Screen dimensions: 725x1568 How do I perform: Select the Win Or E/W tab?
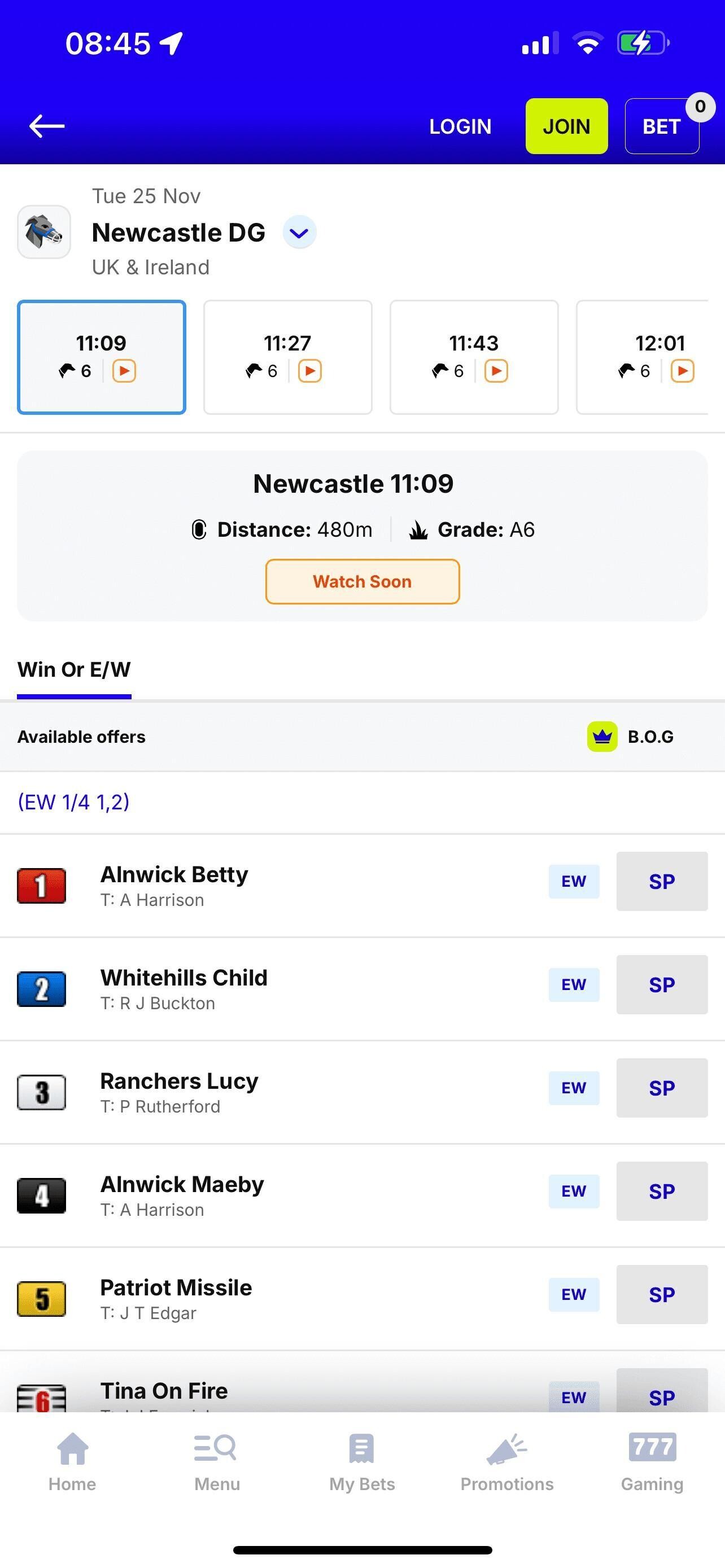point(73,669)
